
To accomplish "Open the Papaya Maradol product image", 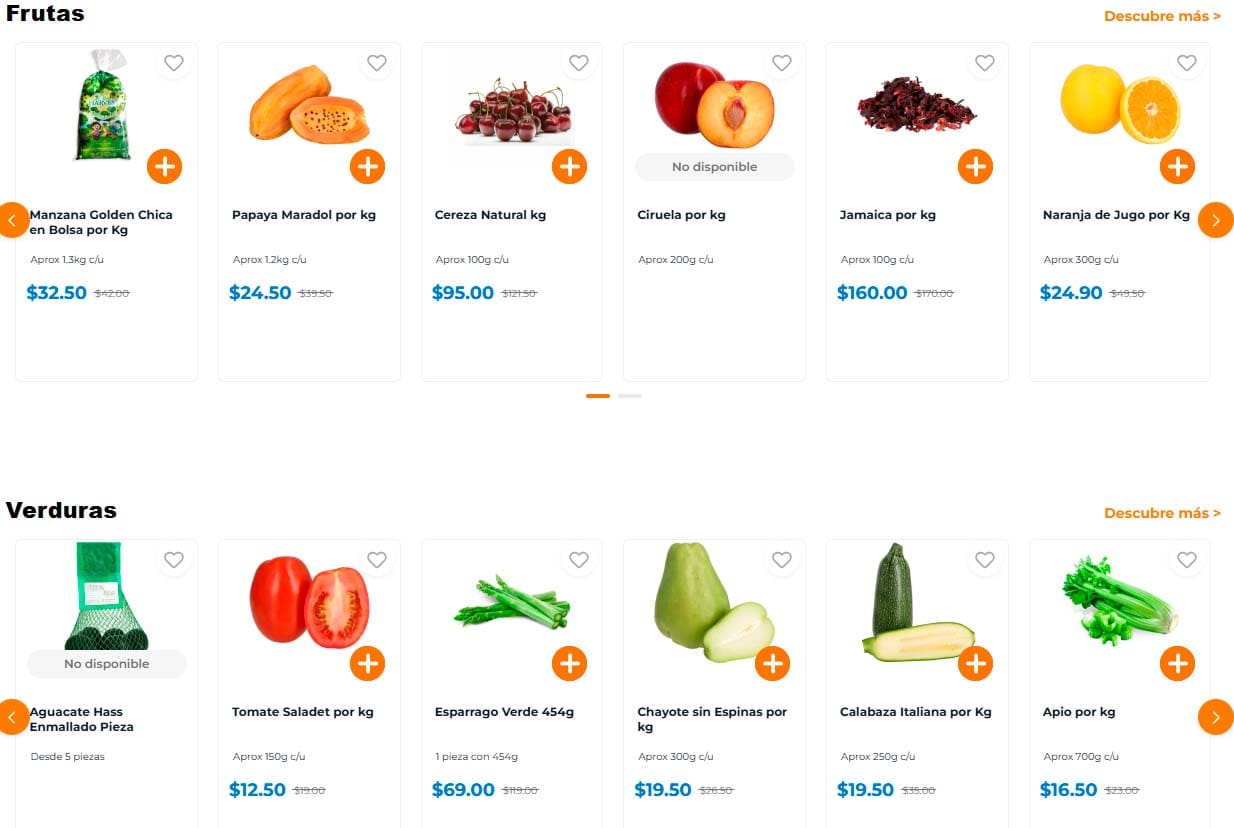I will pos(308,104).
